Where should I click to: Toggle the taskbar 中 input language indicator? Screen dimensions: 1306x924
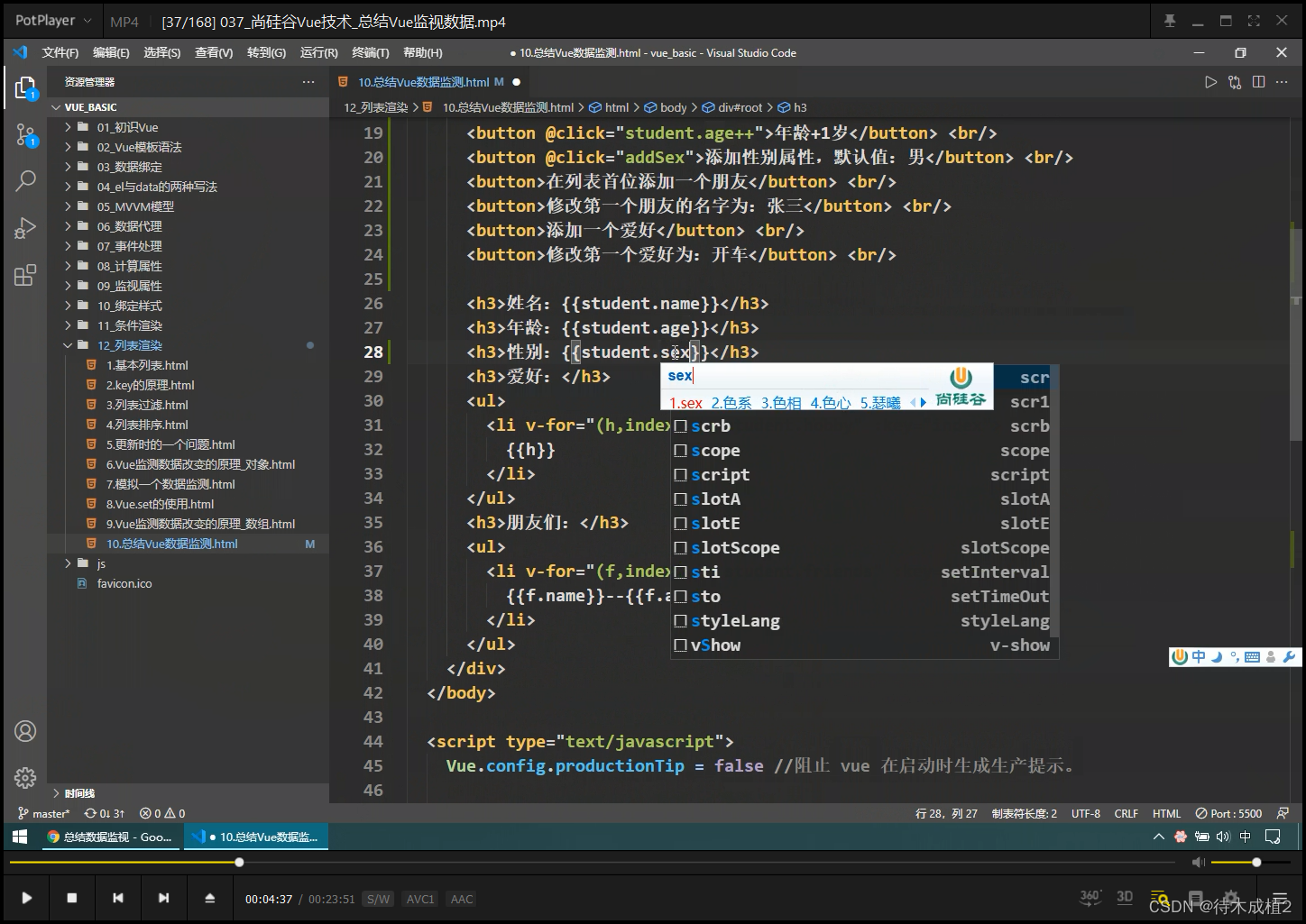point(1246,837)
